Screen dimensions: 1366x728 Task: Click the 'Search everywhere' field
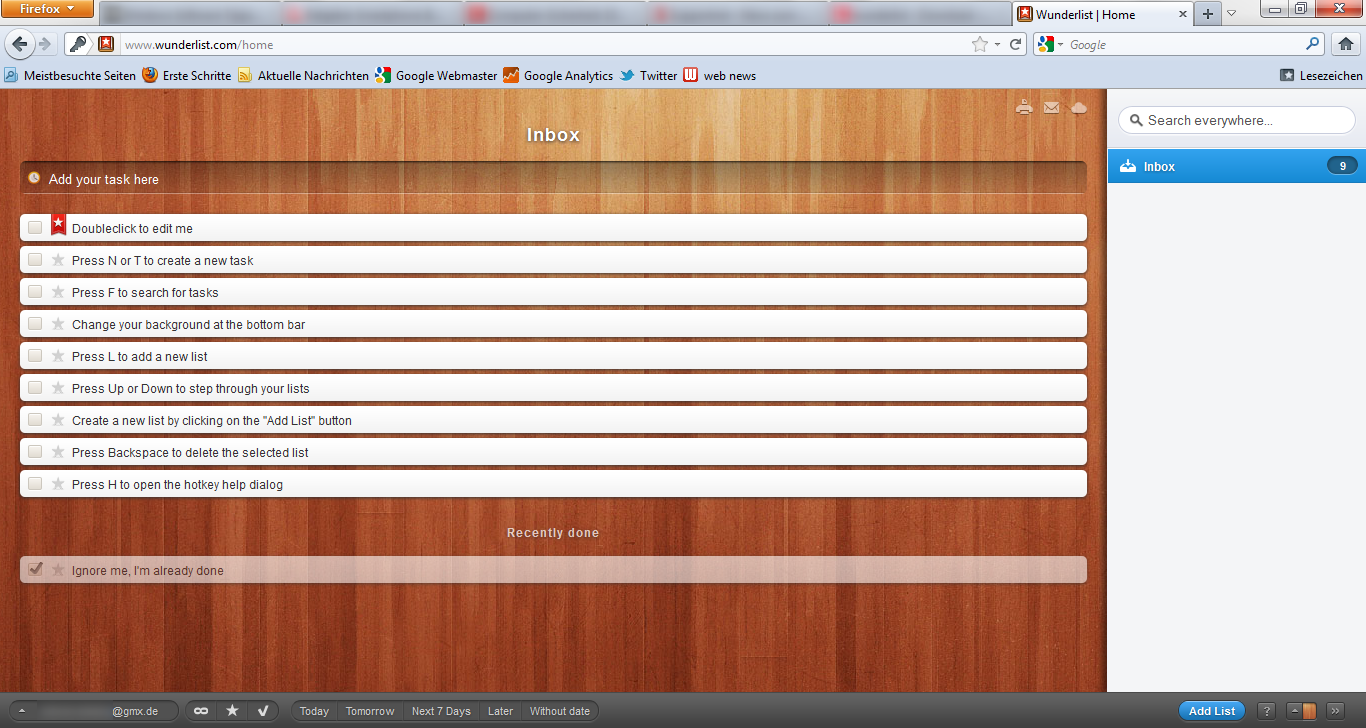click(x=1236, y=119)
